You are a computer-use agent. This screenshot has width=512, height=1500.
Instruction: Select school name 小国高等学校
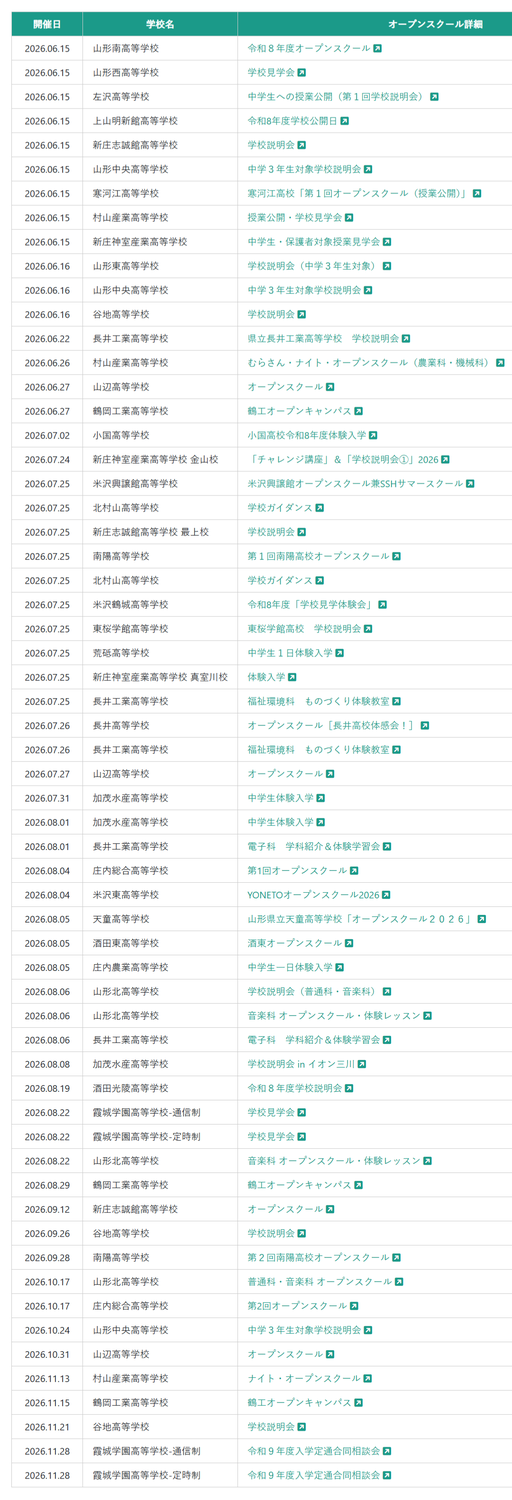pos(120,435)
